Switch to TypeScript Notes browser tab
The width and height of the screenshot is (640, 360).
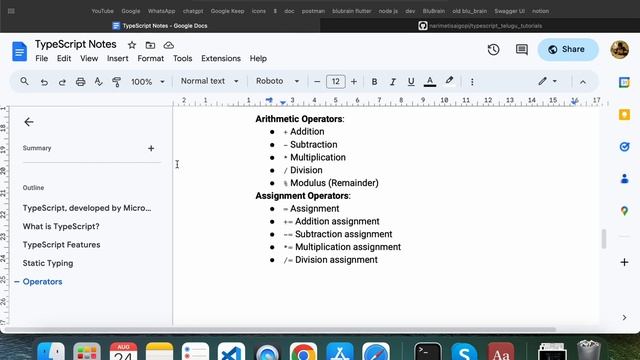[x=160, y=26]
